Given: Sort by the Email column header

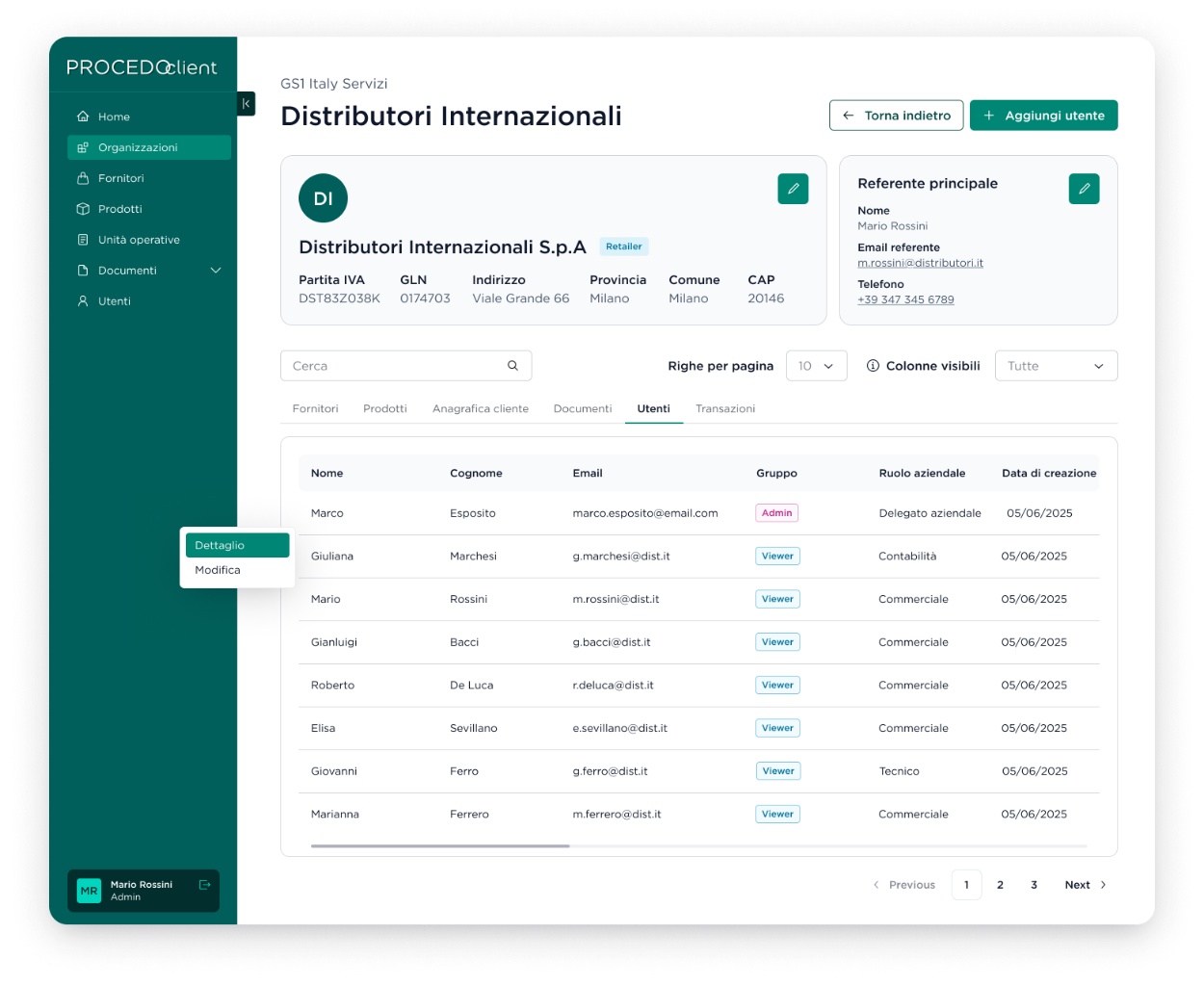Looking at the screenshot, I should point(588,473).
